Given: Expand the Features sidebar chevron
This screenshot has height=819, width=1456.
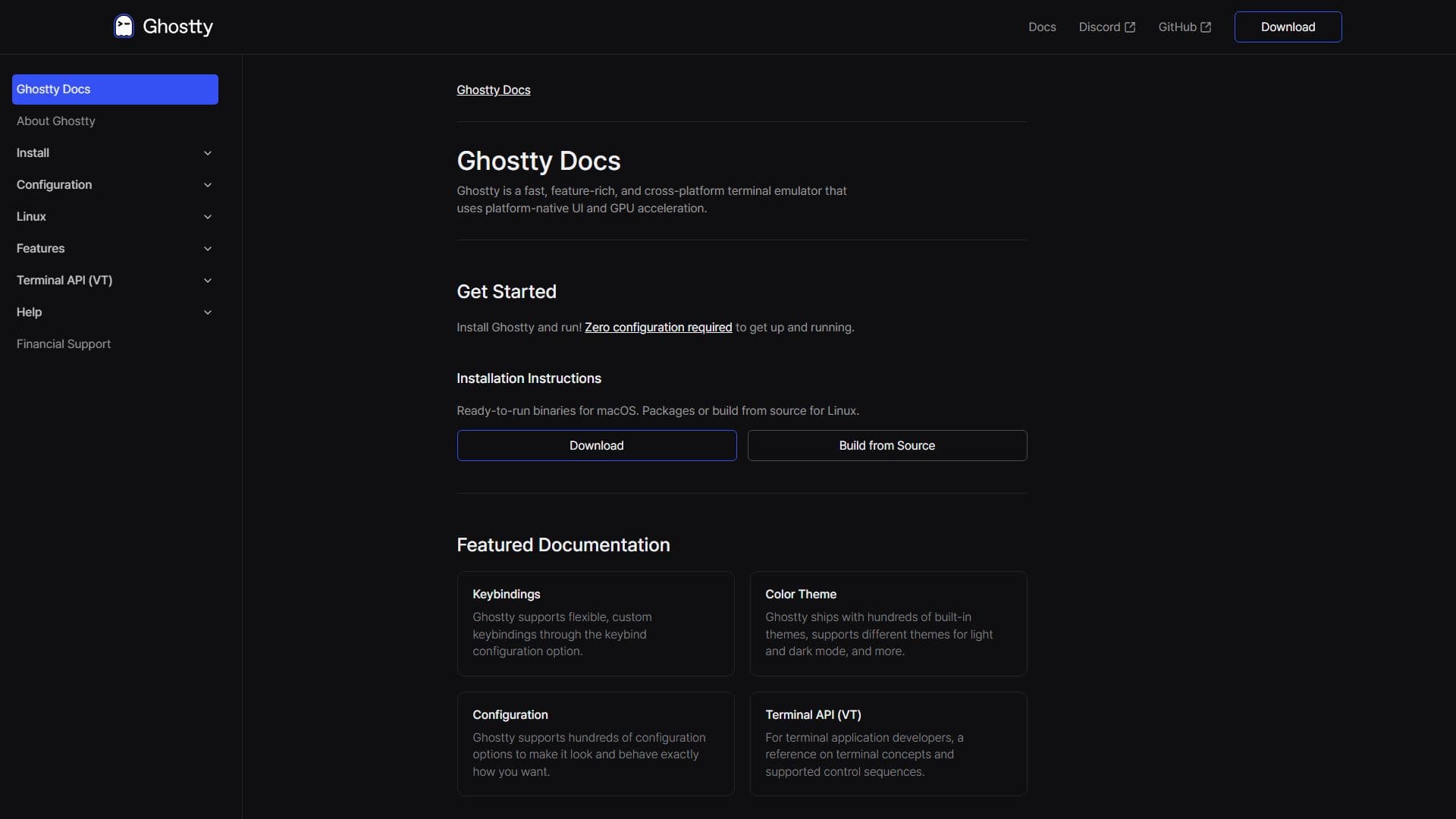Looking at the screenshot, I should click(x=208, y=249).
